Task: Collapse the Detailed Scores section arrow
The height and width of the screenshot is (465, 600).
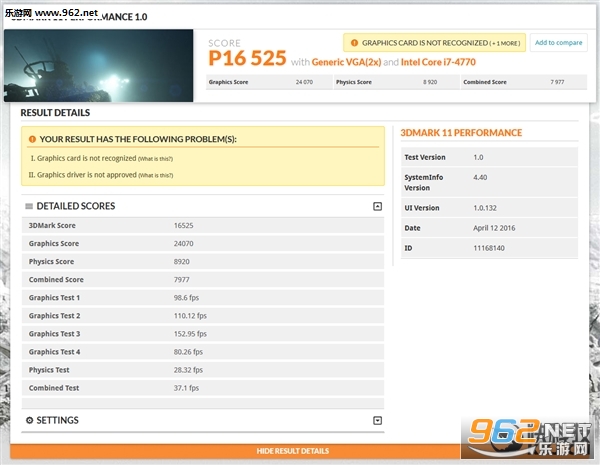Action: tap(377, 206)
